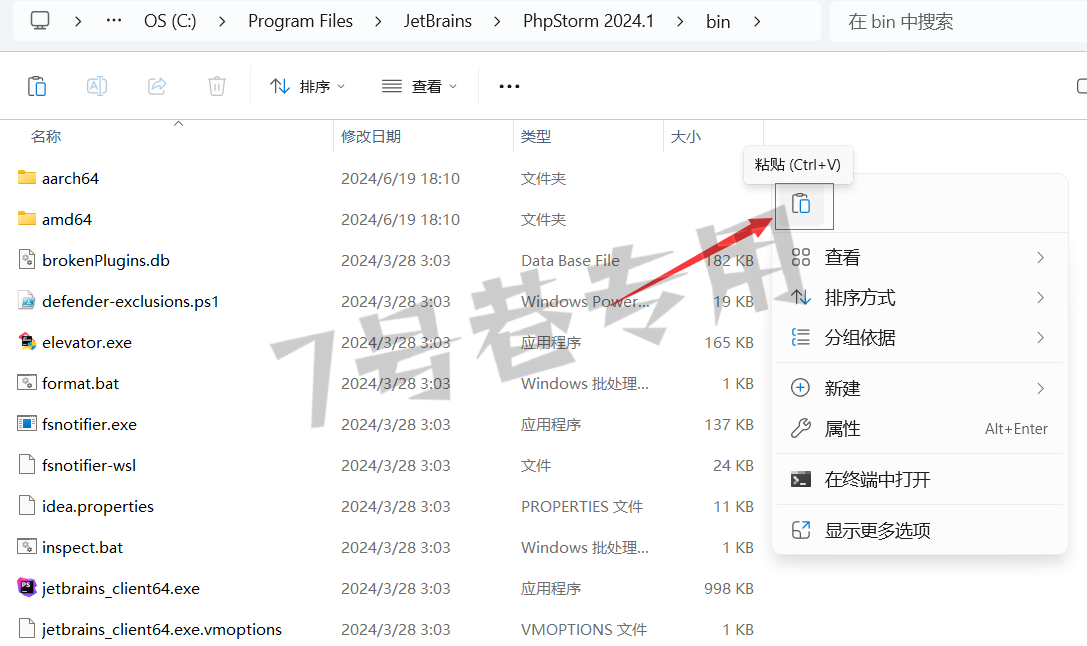Choose 显示更多选项 from the context menu

(x=919, y=531)
